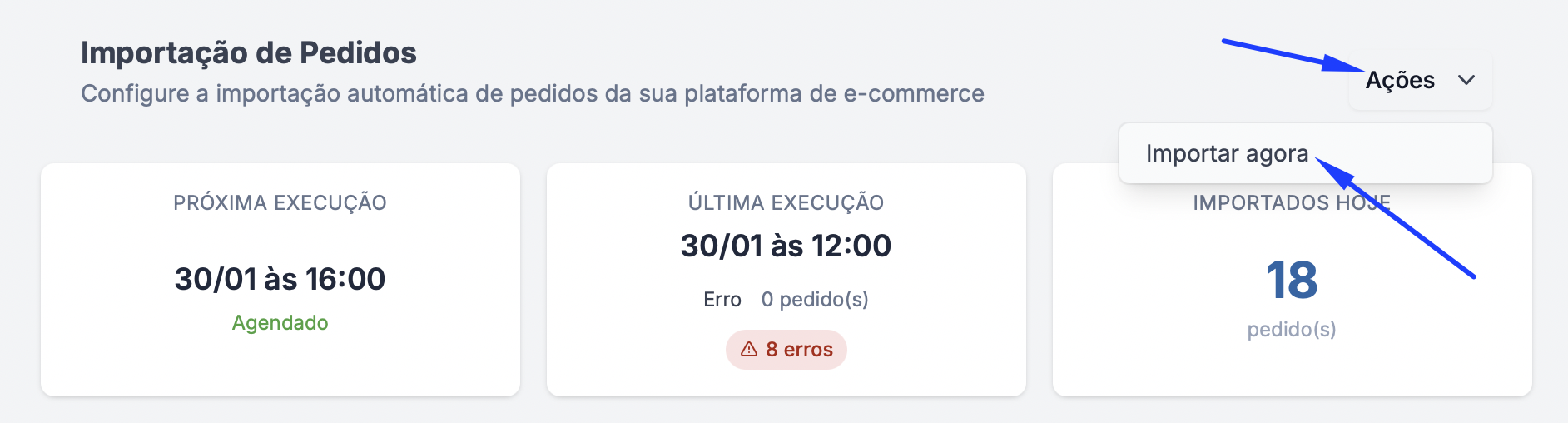The image size is (1568, 423).
Task: Click the next run time 30/01 às 16:00
Action: click(x=280, y=279)
